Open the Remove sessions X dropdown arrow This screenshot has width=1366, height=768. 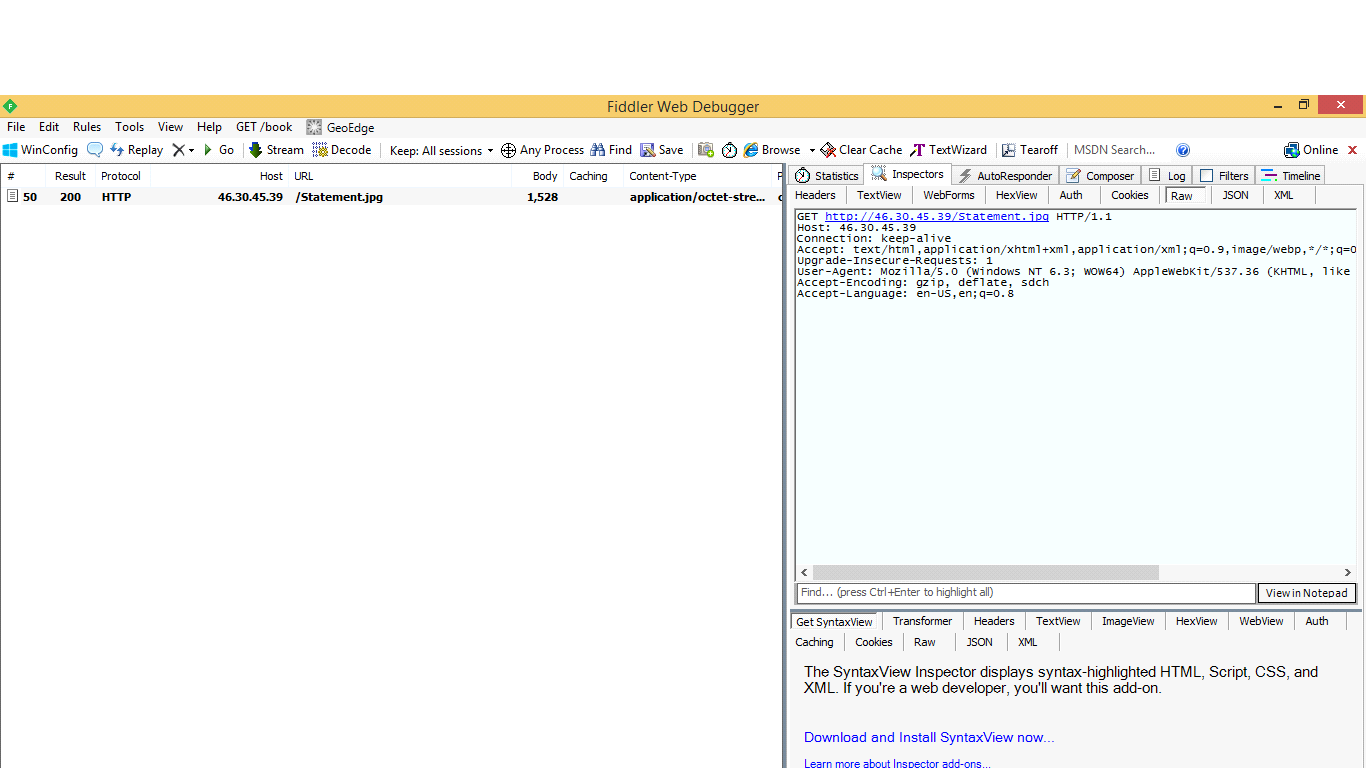click(191, 151)
